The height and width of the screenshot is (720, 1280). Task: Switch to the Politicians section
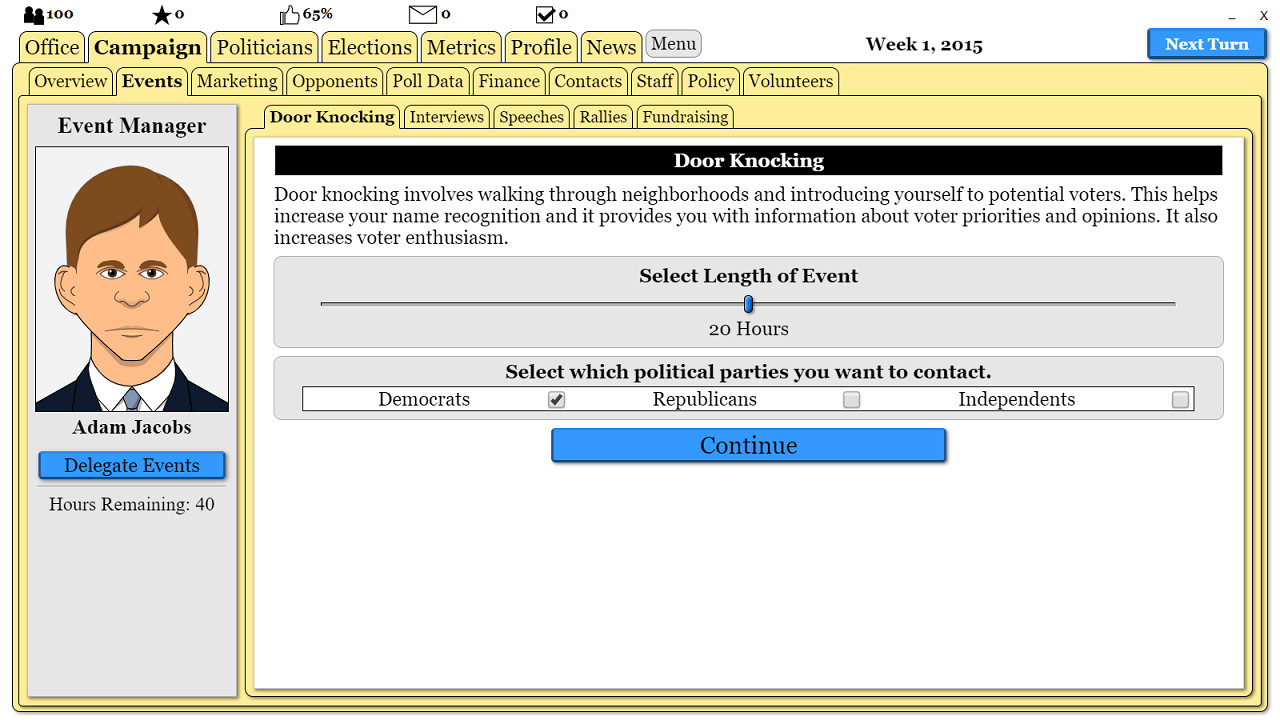pyautogui.click(x=263, y=46)
